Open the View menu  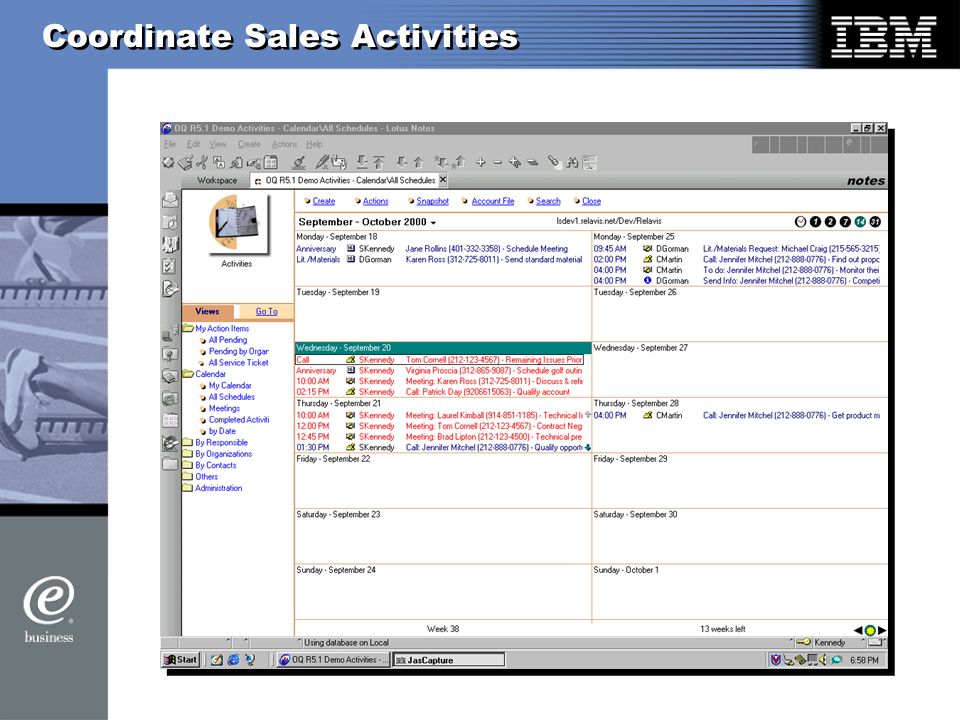pos(218,144)
